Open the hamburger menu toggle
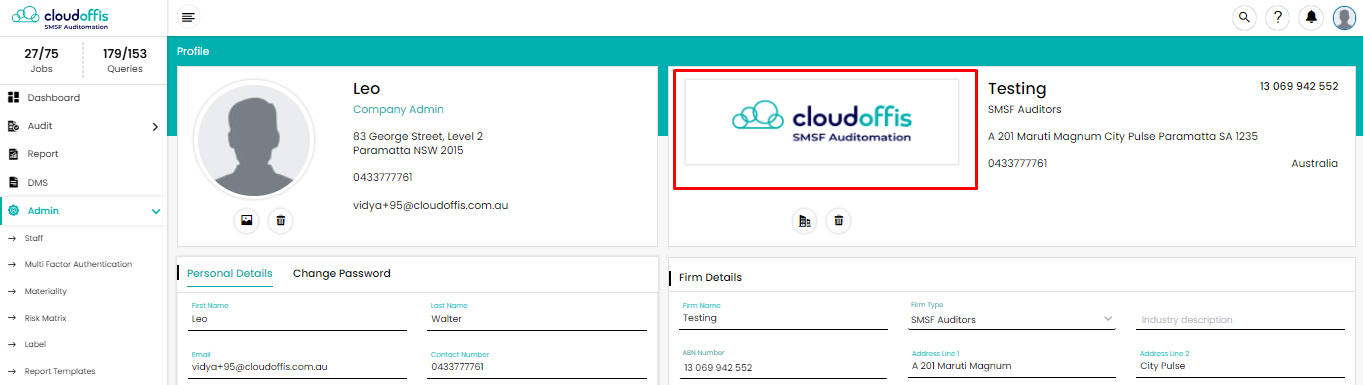Image resolution: width=1363 pixels, height=385 pixels. tap(188, 17)
